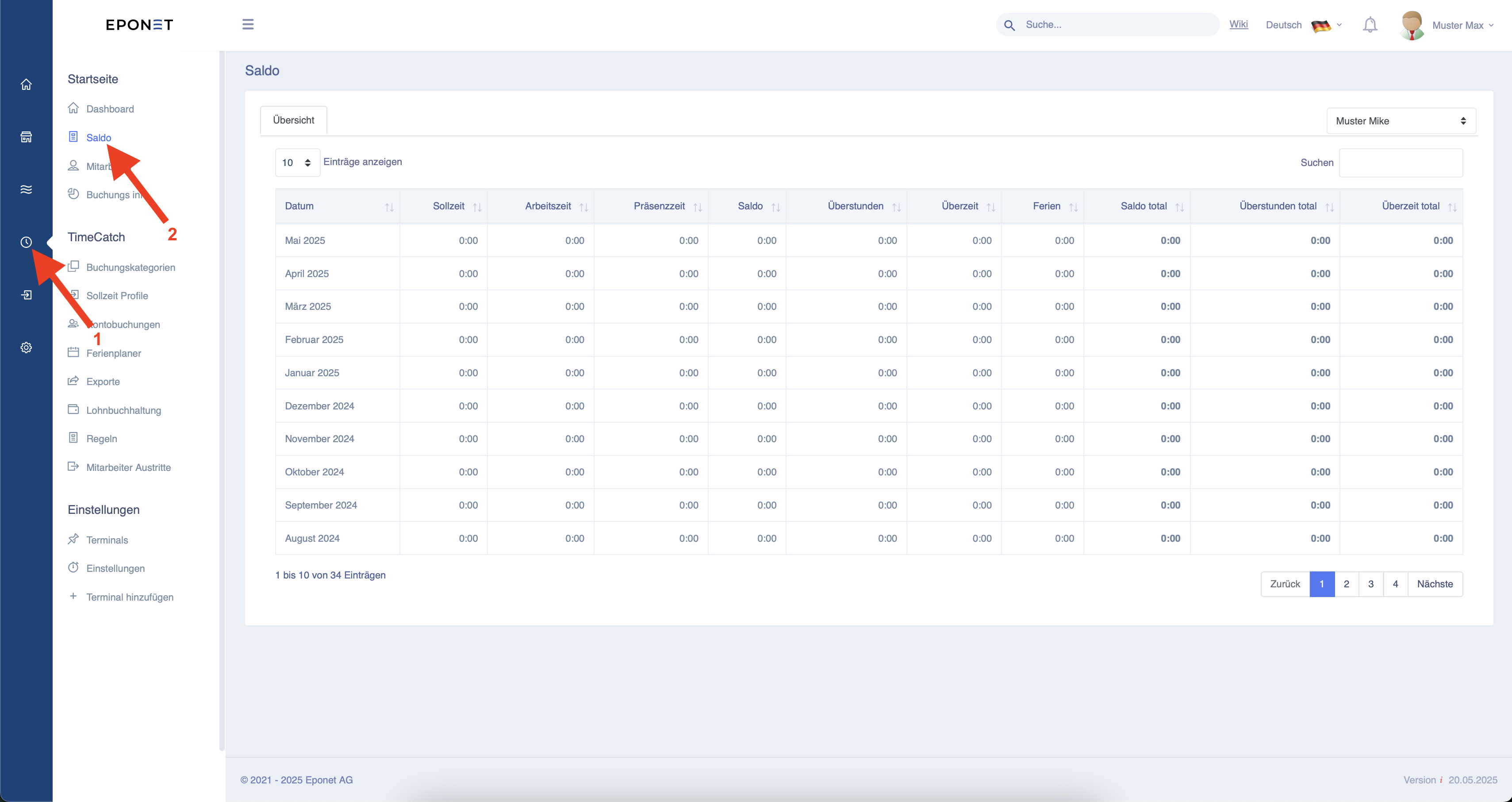This screenshot has width=1512, height=802.
Task: Open the Muster Mike employee dropdown
Action: click(x=1401, y=121)
